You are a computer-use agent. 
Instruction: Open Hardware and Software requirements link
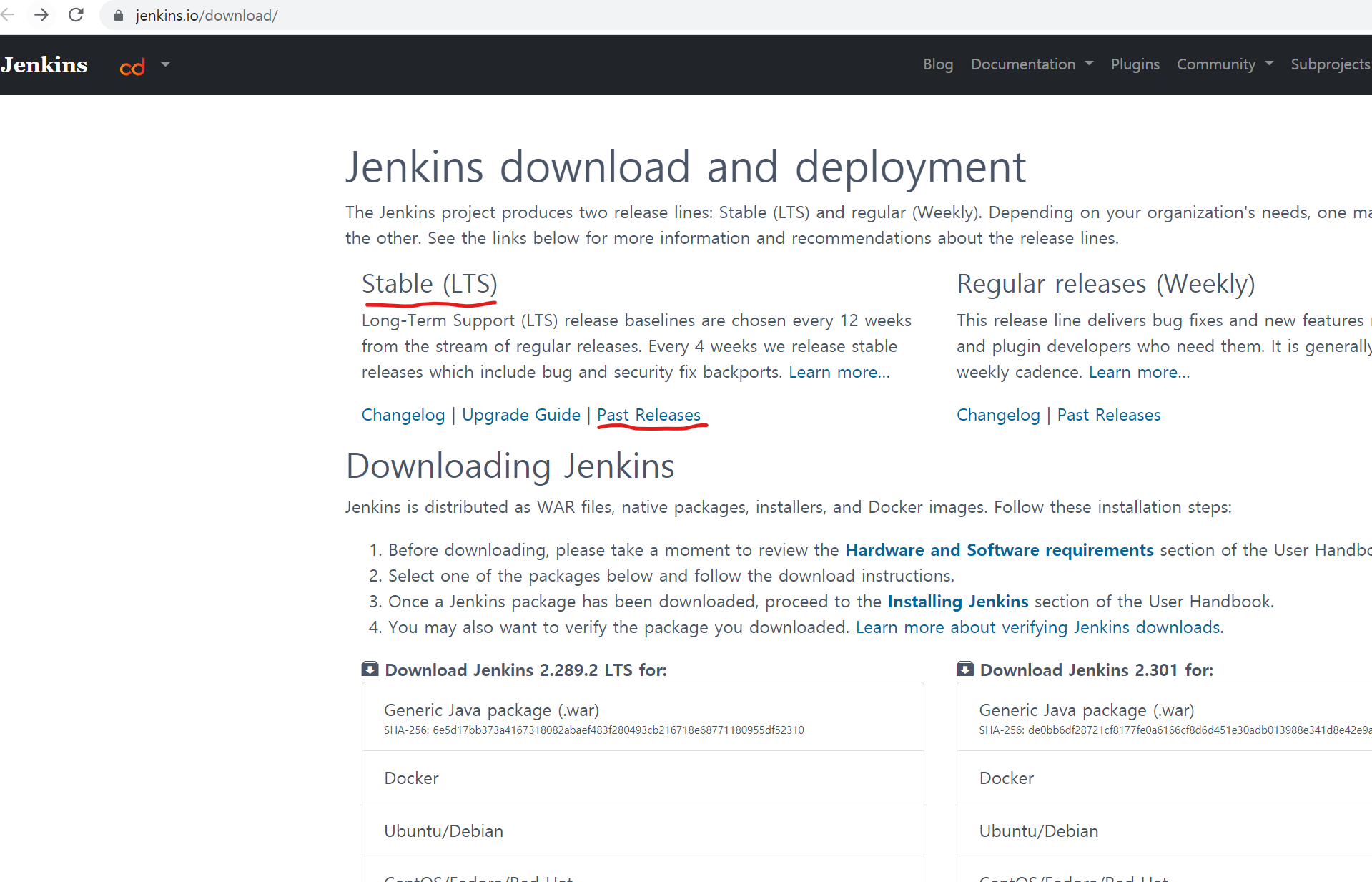click(1000, 550)
